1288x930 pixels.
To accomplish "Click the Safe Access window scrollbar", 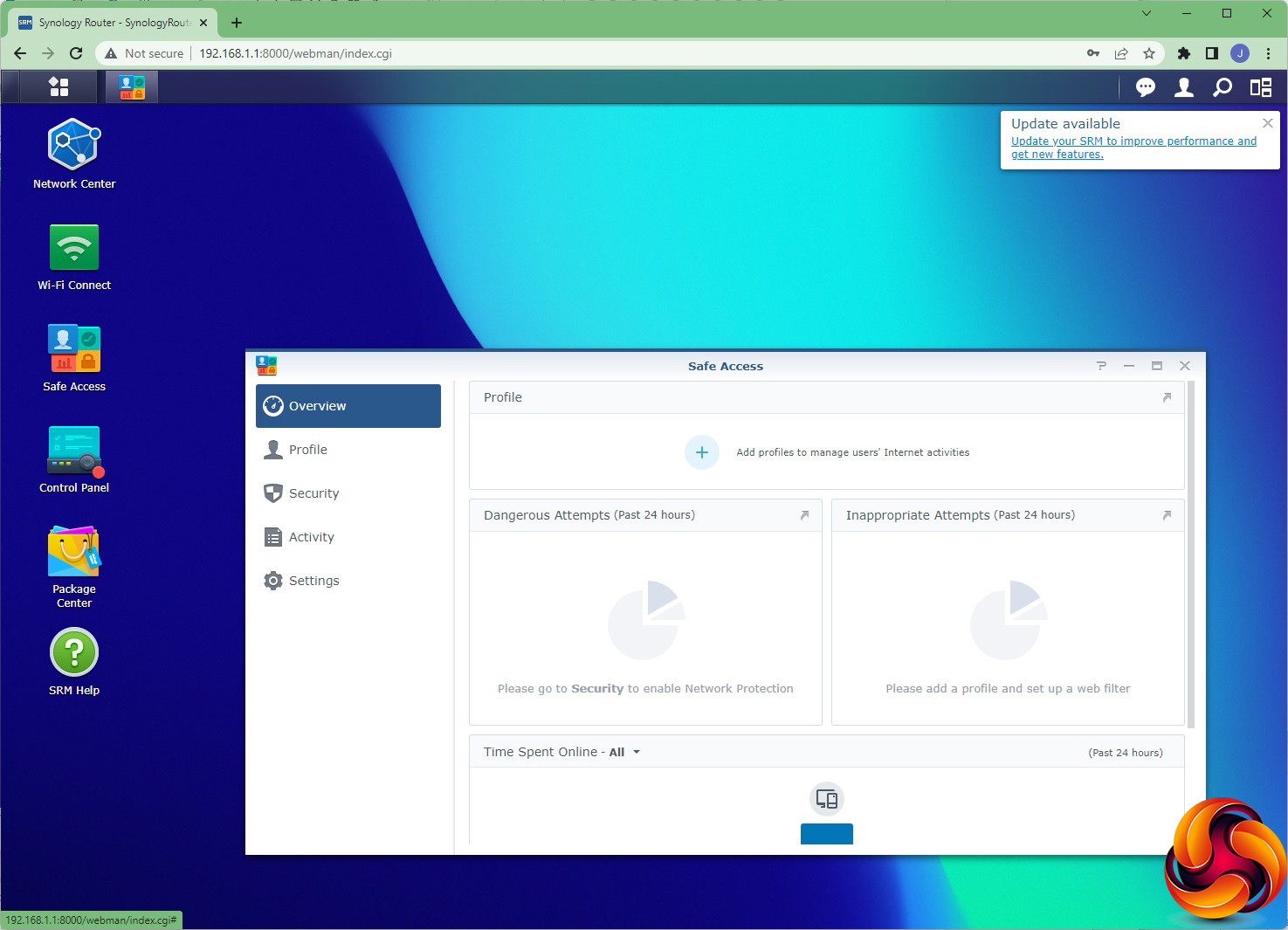I will point(1191,554).
